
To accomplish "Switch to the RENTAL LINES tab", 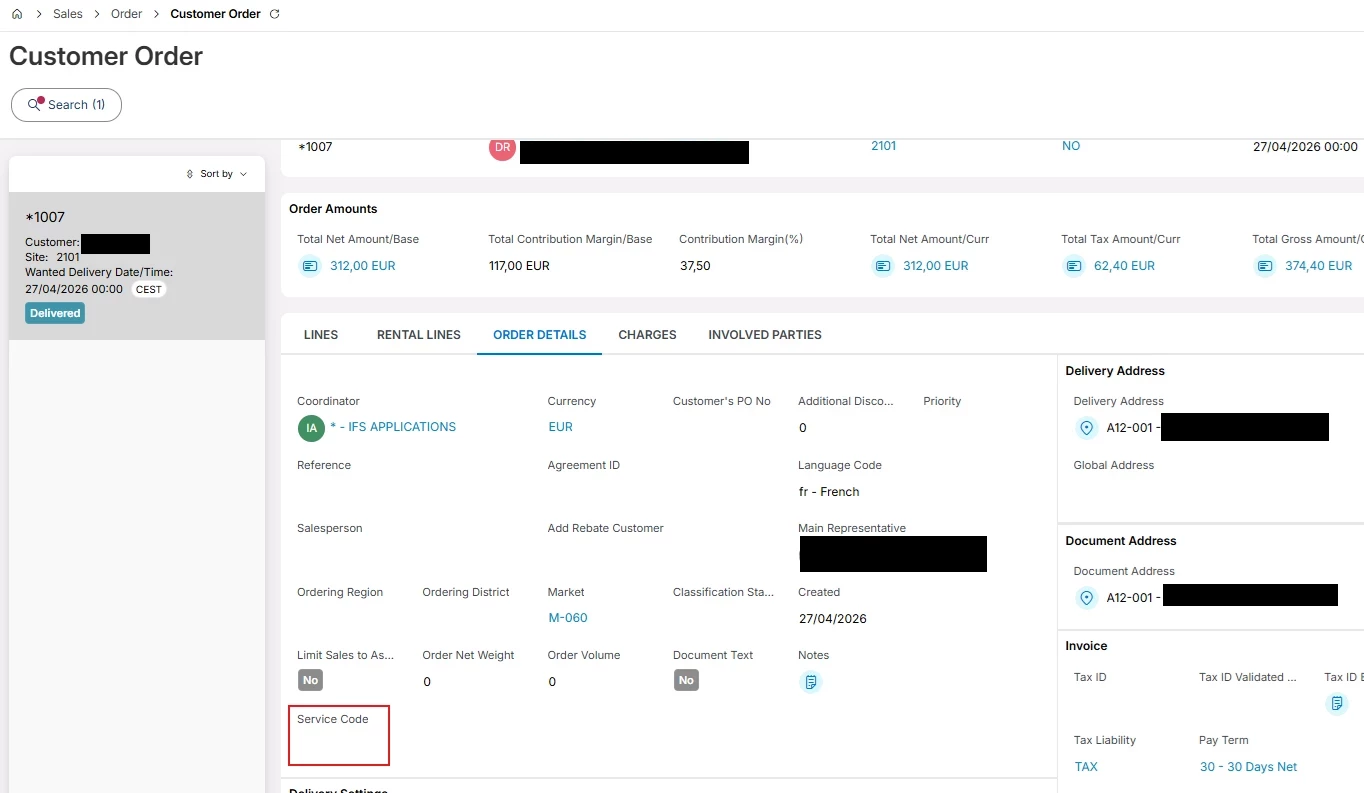I will 419,335.
